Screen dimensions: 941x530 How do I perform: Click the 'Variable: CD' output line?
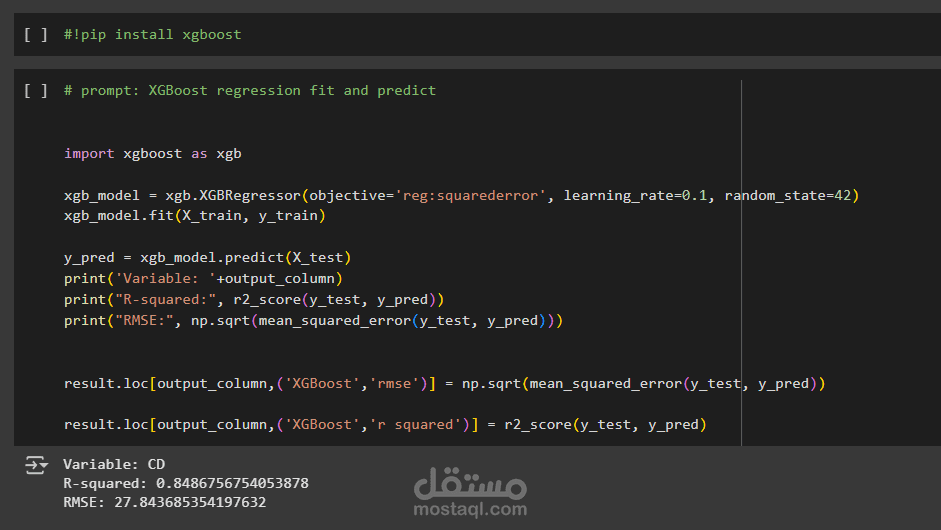[x=114, y=465]
